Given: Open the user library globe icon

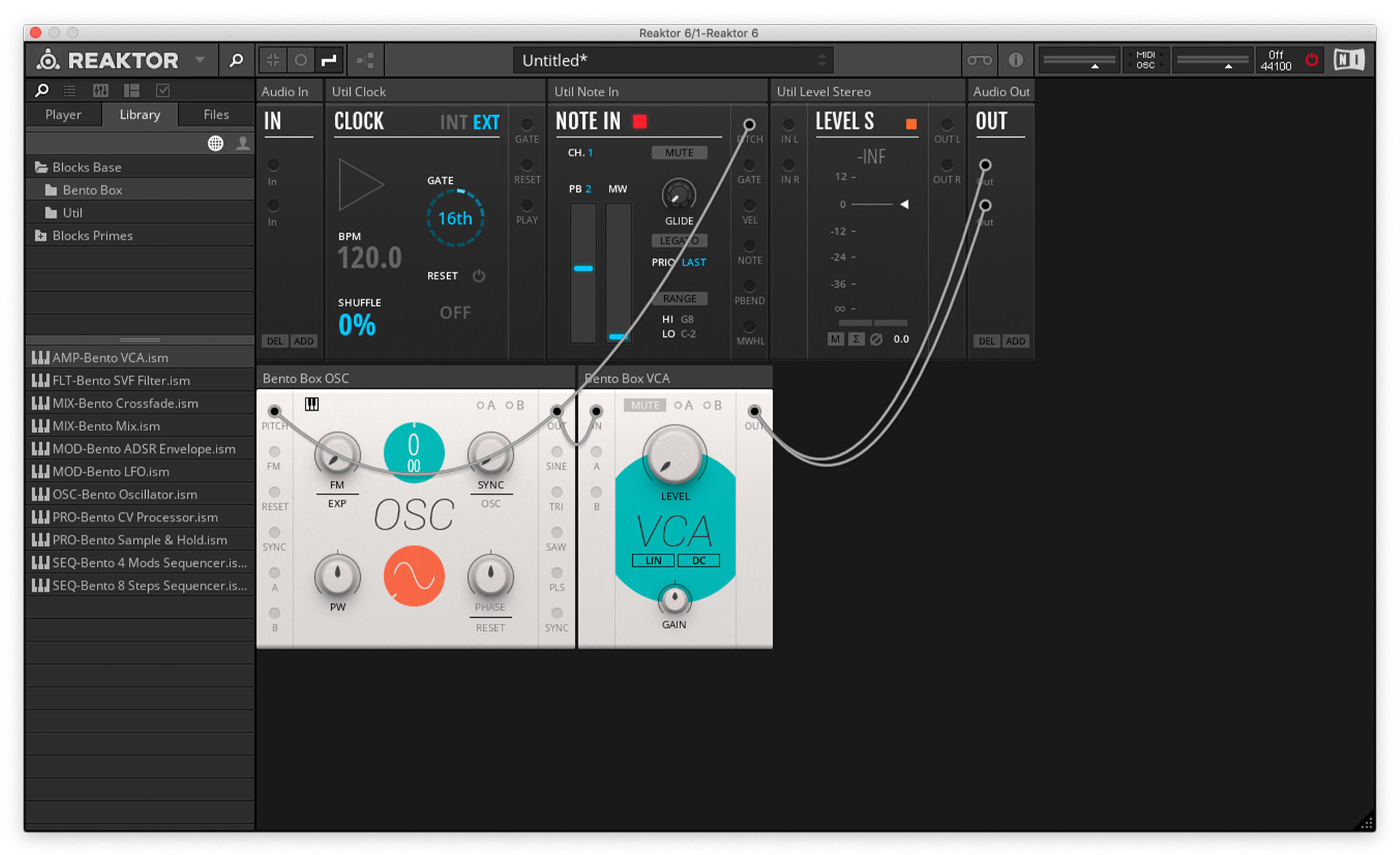Looking at the screenshot, I should [x=216, y=143].
